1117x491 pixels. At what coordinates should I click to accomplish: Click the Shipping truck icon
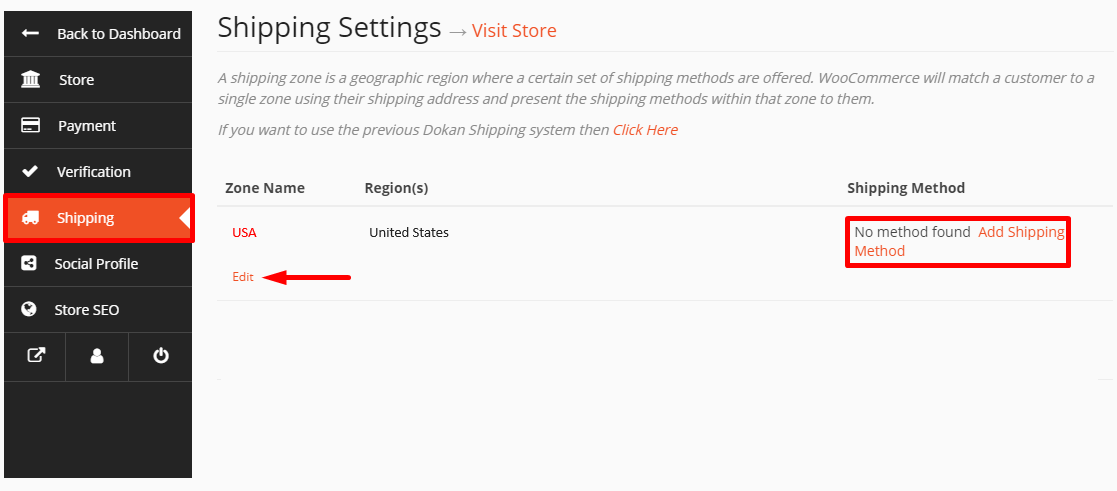31,218
